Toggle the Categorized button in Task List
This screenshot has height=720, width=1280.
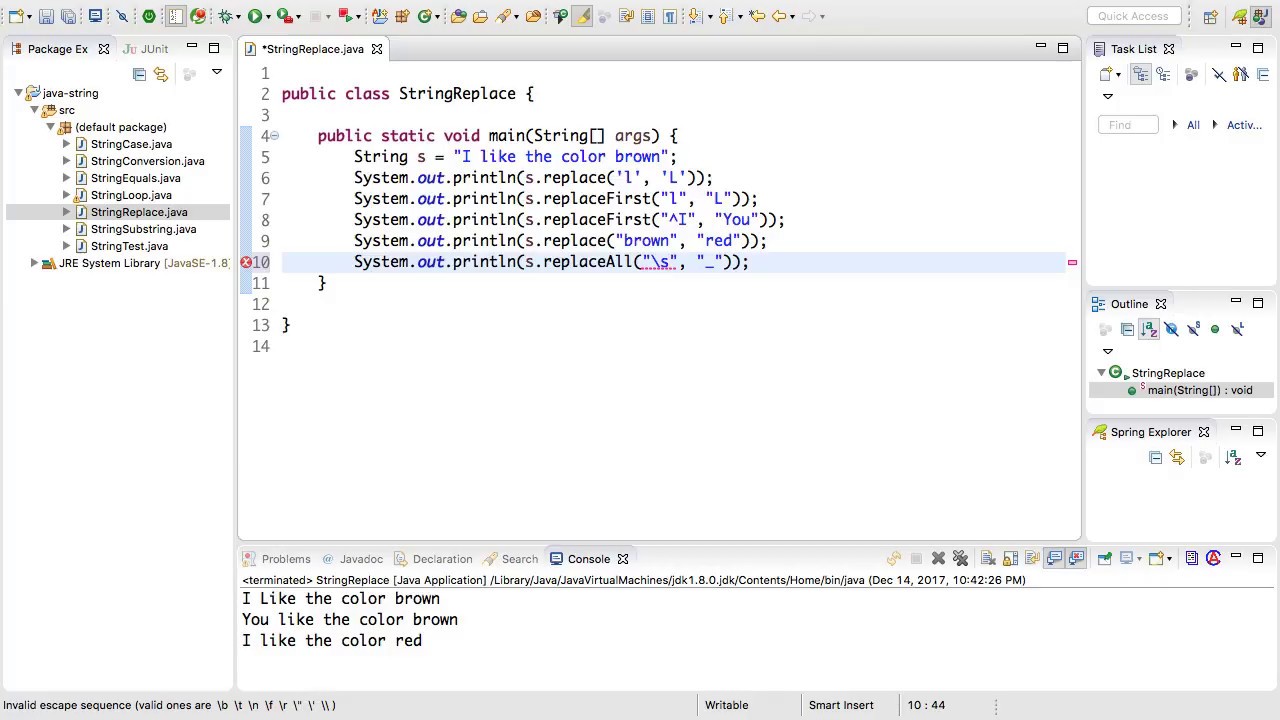click(1142, 74)
